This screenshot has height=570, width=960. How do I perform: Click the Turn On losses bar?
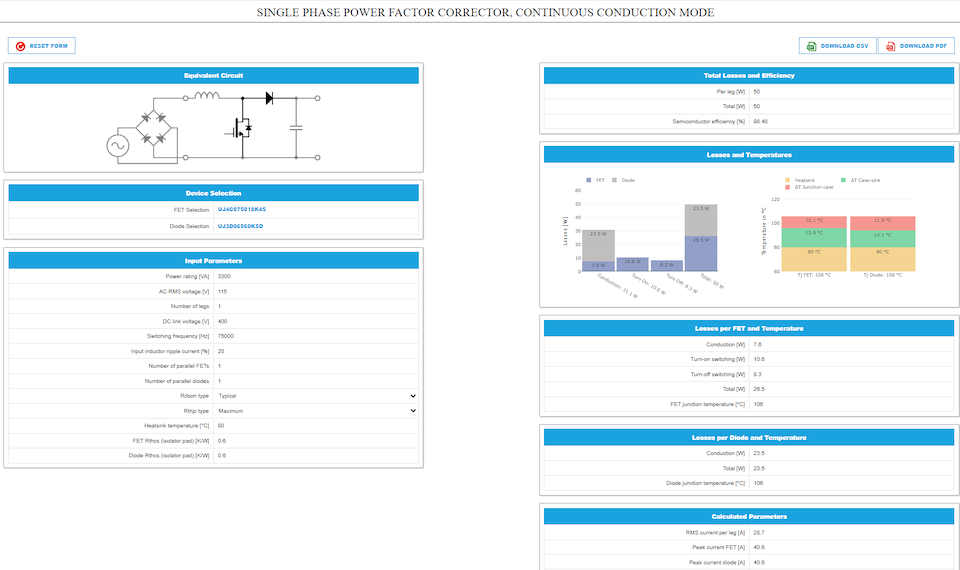(x=632, y=264)
